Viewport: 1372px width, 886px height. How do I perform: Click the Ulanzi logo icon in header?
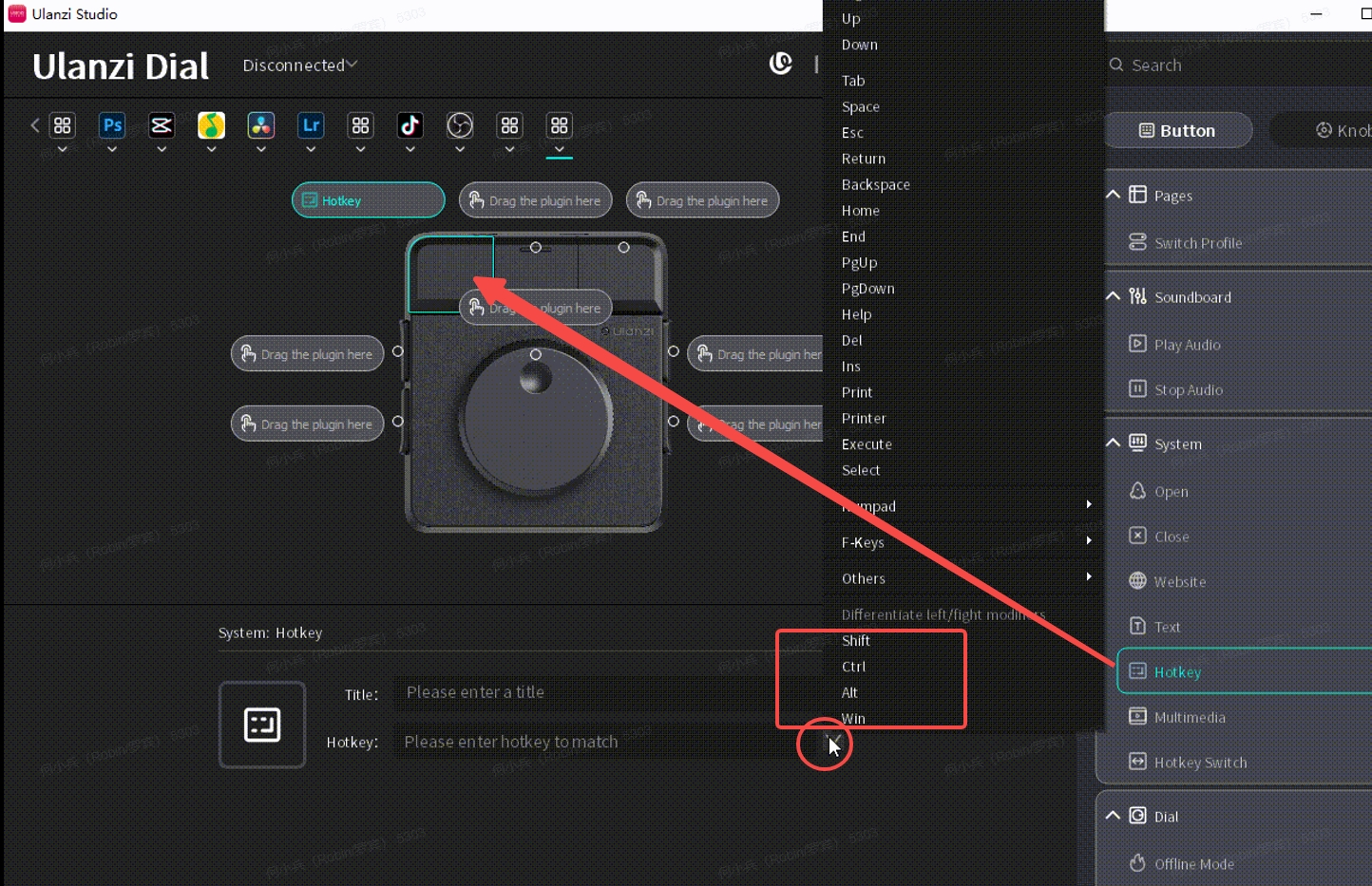tap(781, 64)
